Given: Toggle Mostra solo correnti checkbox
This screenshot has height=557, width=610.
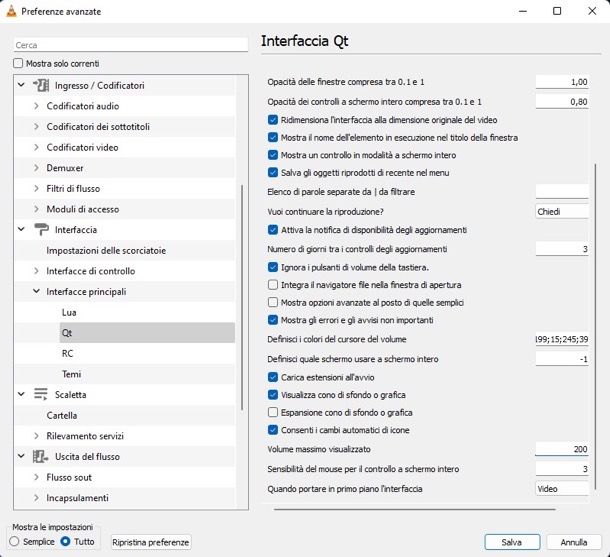Looking at the screenshot, I should pyautogui.click(x=18, y=63).
